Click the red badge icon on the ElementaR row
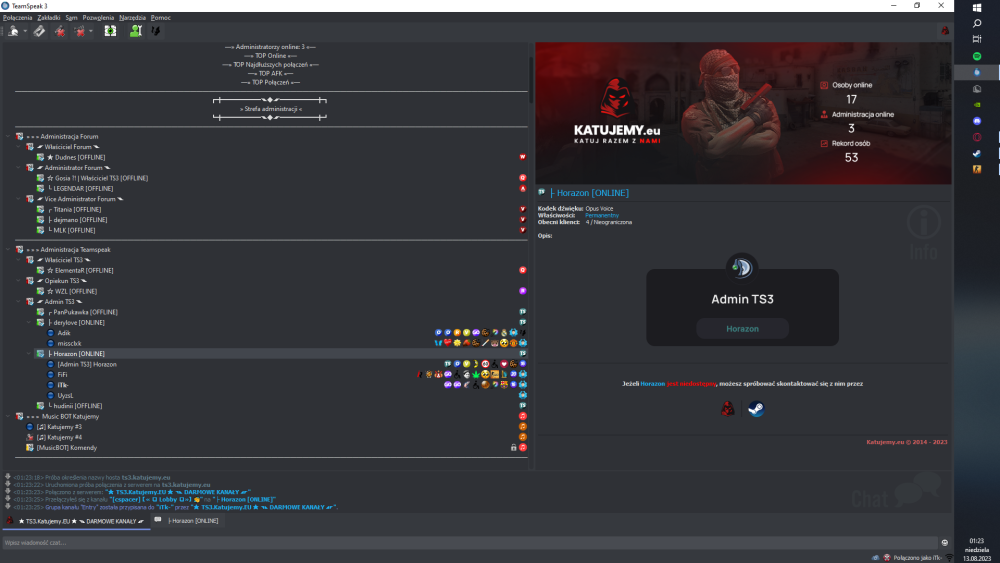 tap(522, 270)
